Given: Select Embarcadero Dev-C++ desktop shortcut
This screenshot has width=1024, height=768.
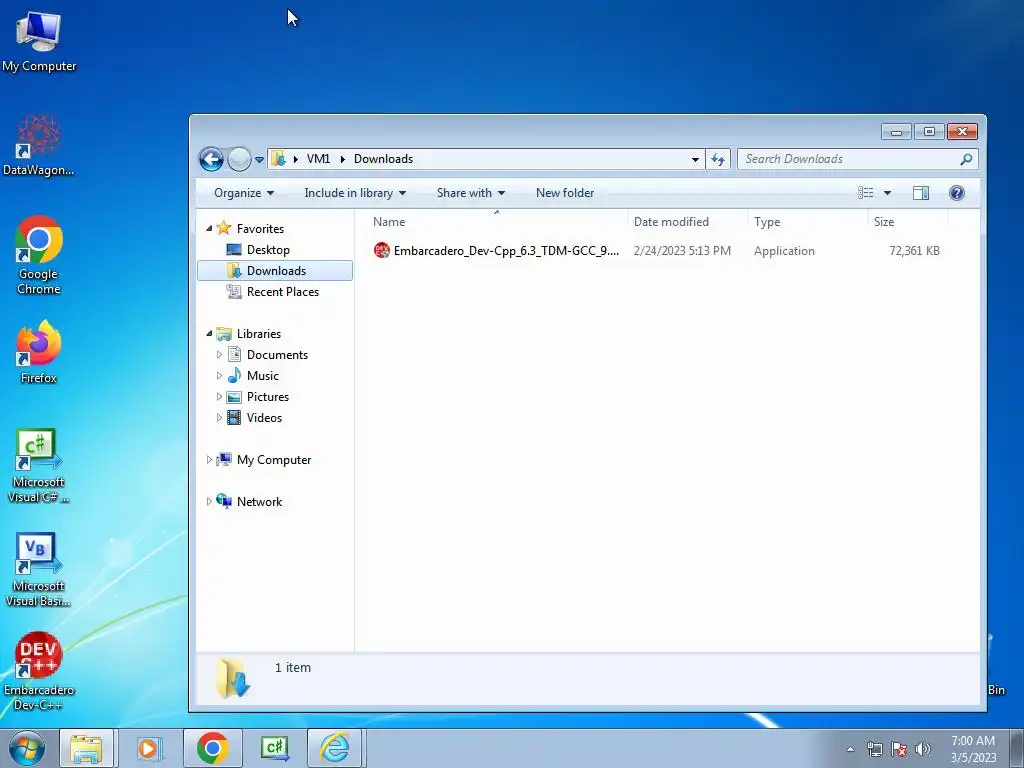Looking at the screenshot, I should (x=39, y=671).
